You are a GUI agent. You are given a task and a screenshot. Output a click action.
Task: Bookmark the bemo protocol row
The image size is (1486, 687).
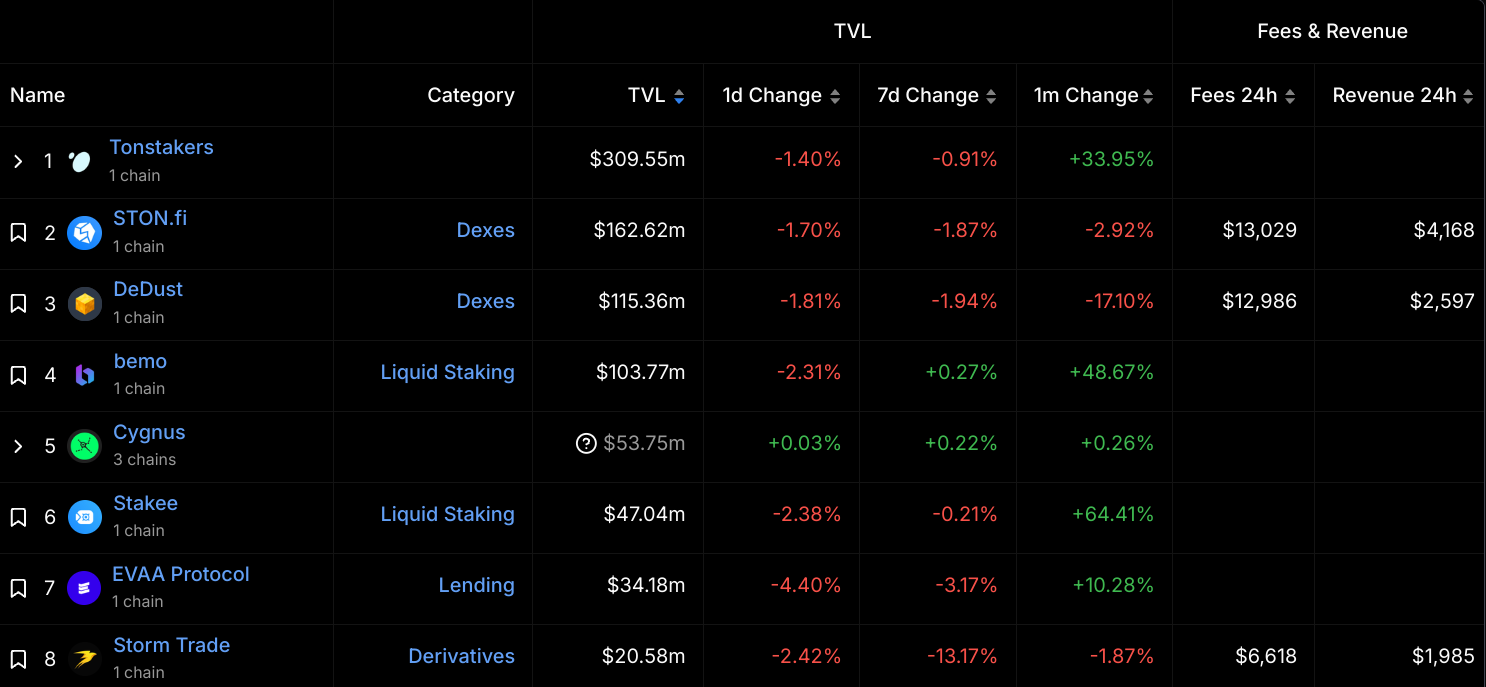click(x=18, y=375)
